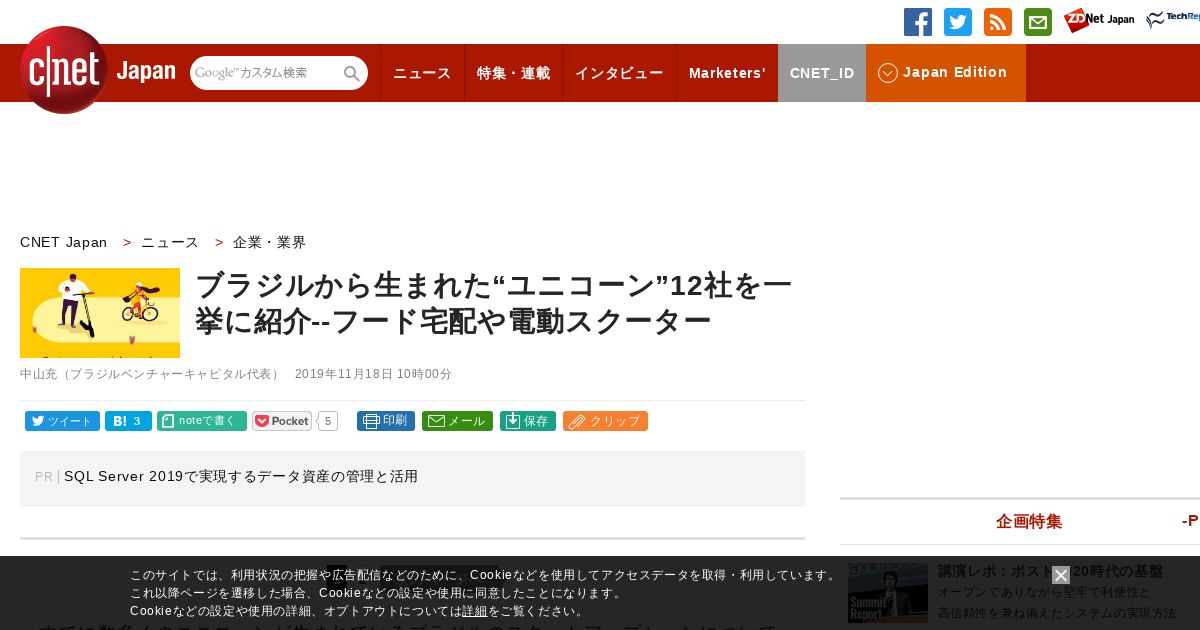This screenshot has width=1200, height=630.
Task: Open the 特集・連載 menu
Action: [513, 73]
